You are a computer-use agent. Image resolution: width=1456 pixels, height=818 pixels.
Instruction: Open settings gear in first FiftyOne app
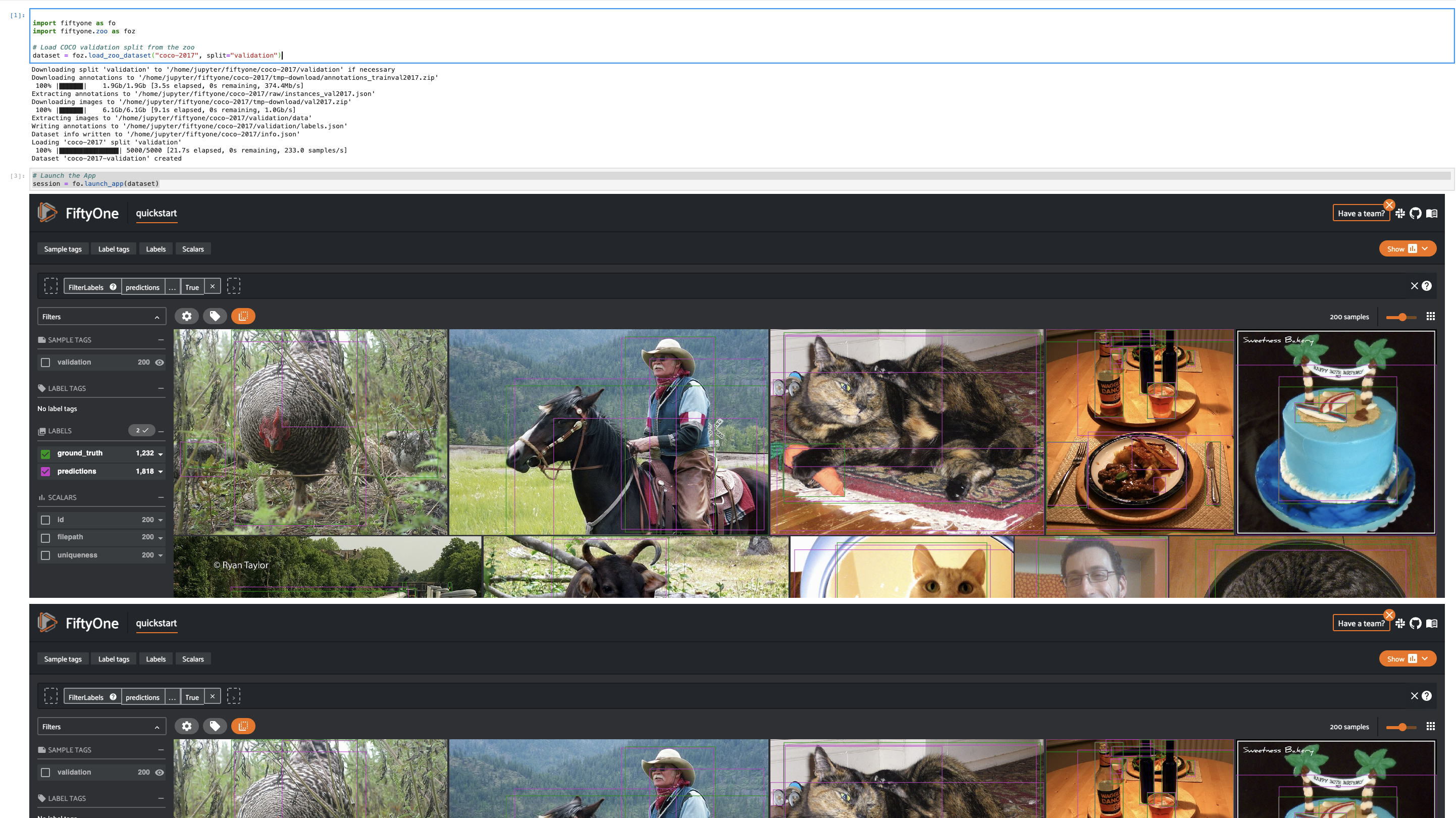(x=186, y=316)
